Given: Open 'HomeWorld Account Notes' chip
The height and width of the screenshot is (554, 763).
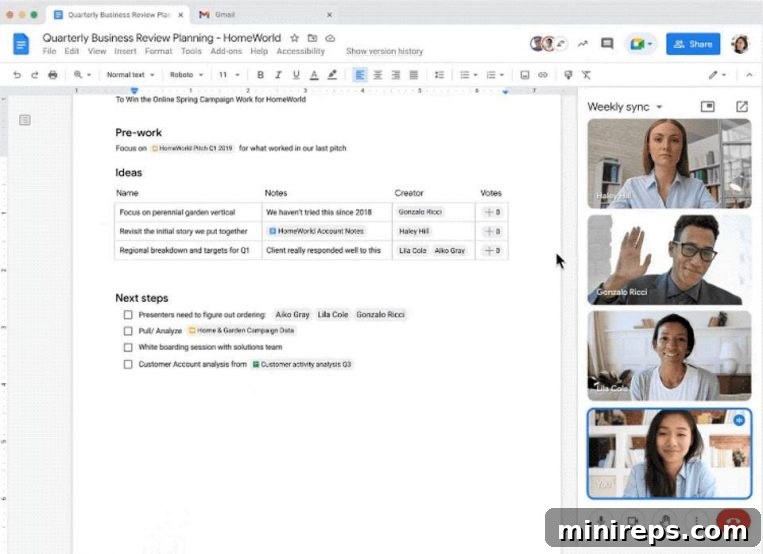Looking at the screenshot, I should click(x=317, y=231).
